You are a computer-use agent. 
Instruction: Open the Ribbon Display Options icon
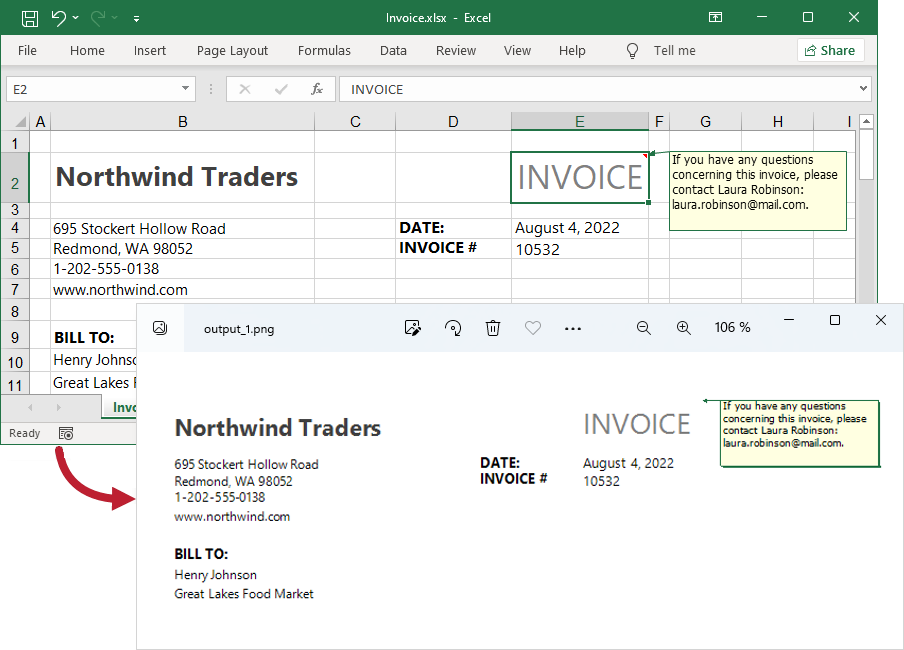click(x=715, y=18)
